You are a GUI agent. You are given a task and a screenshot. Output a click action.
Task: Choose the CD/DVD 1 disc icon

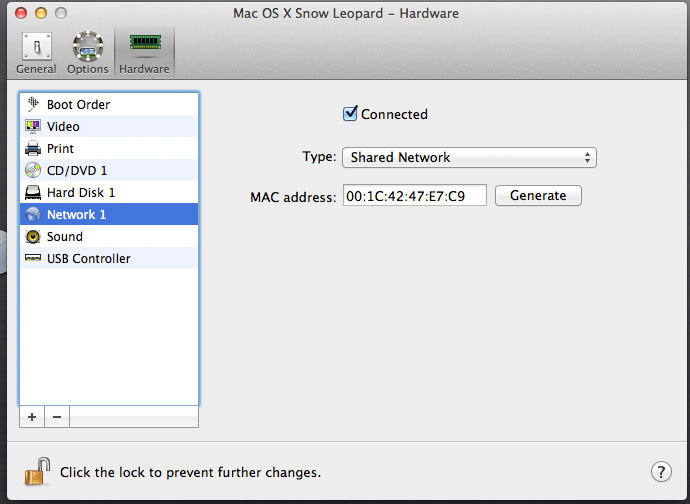point(33,170)
